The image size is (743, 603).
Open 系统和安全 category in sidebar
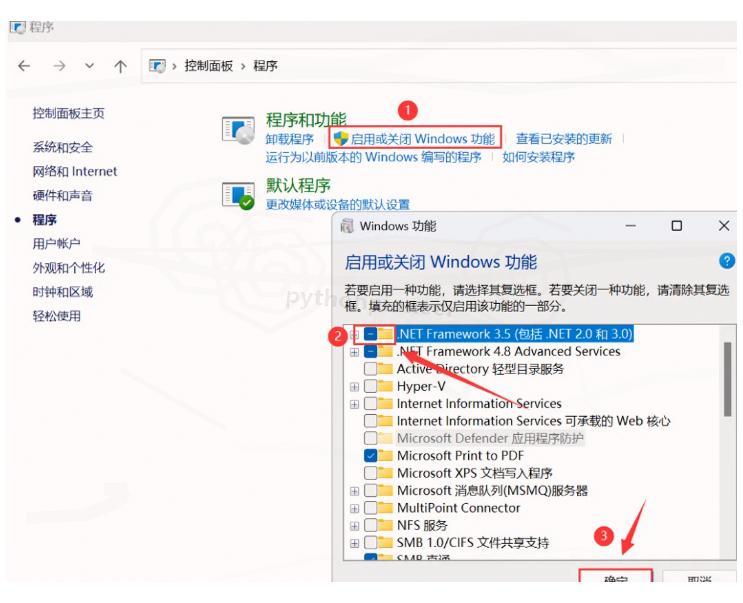pos(63,147)
